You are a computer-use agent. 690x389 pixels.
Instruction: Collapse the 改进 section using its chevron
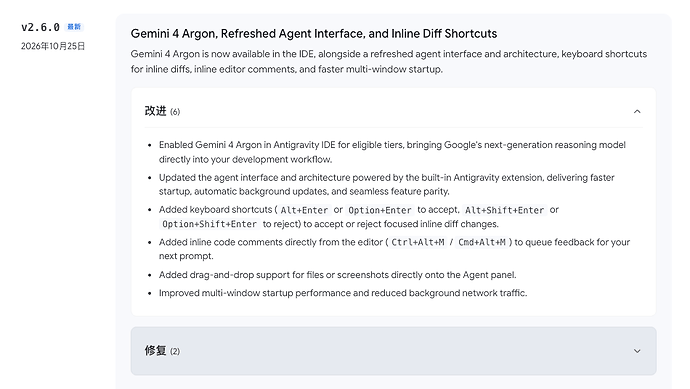click(x=637, y=111)
